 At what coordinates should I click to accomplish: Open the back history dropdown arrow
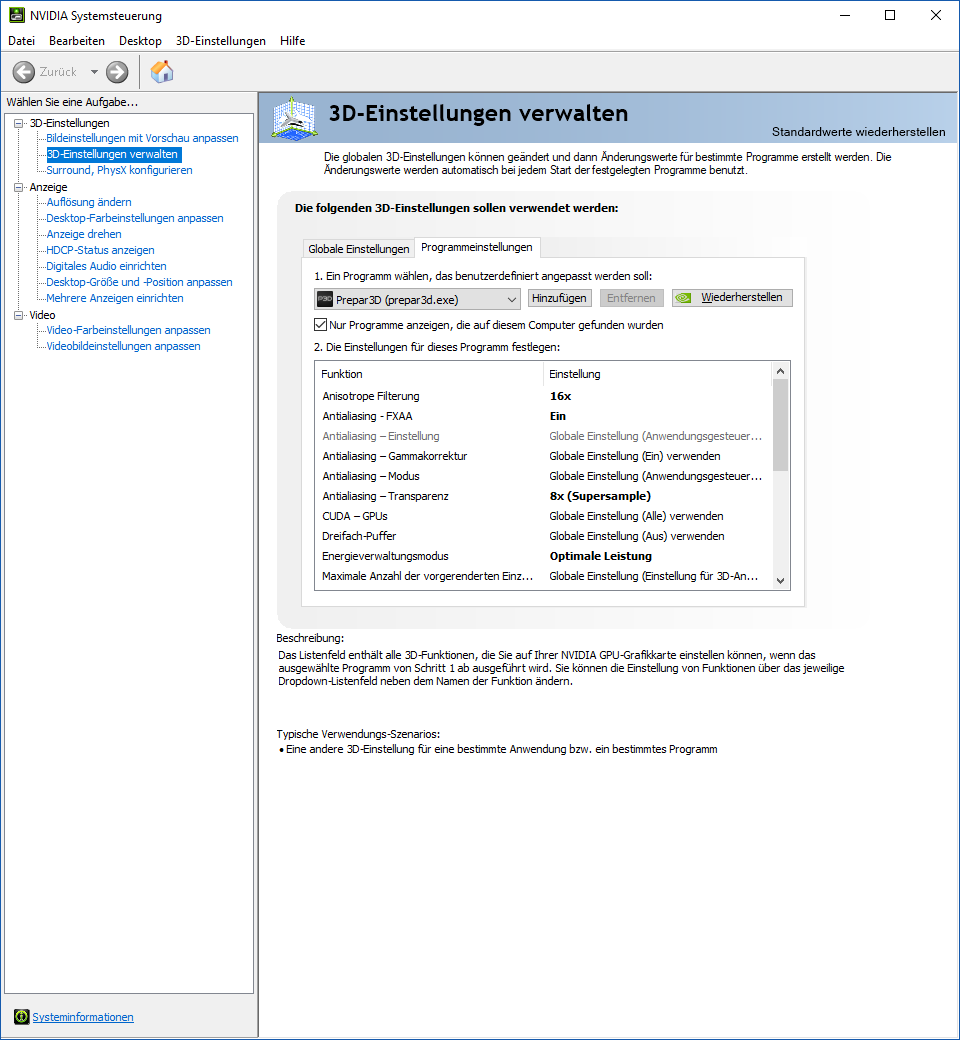pos(94,72)
